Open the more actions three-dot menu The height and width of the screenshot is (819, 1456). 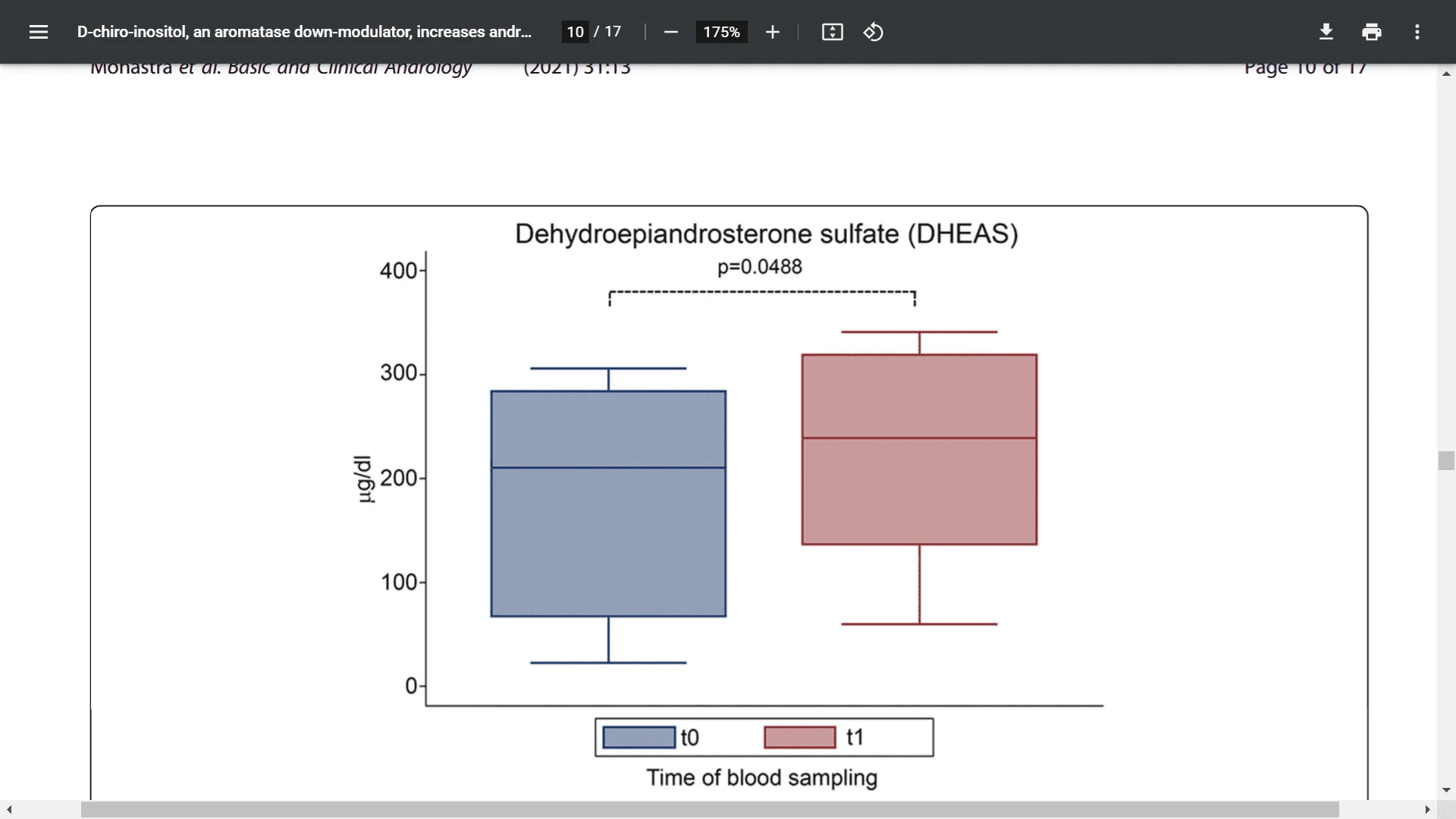pyautogui.click(x=1417, y=32)
